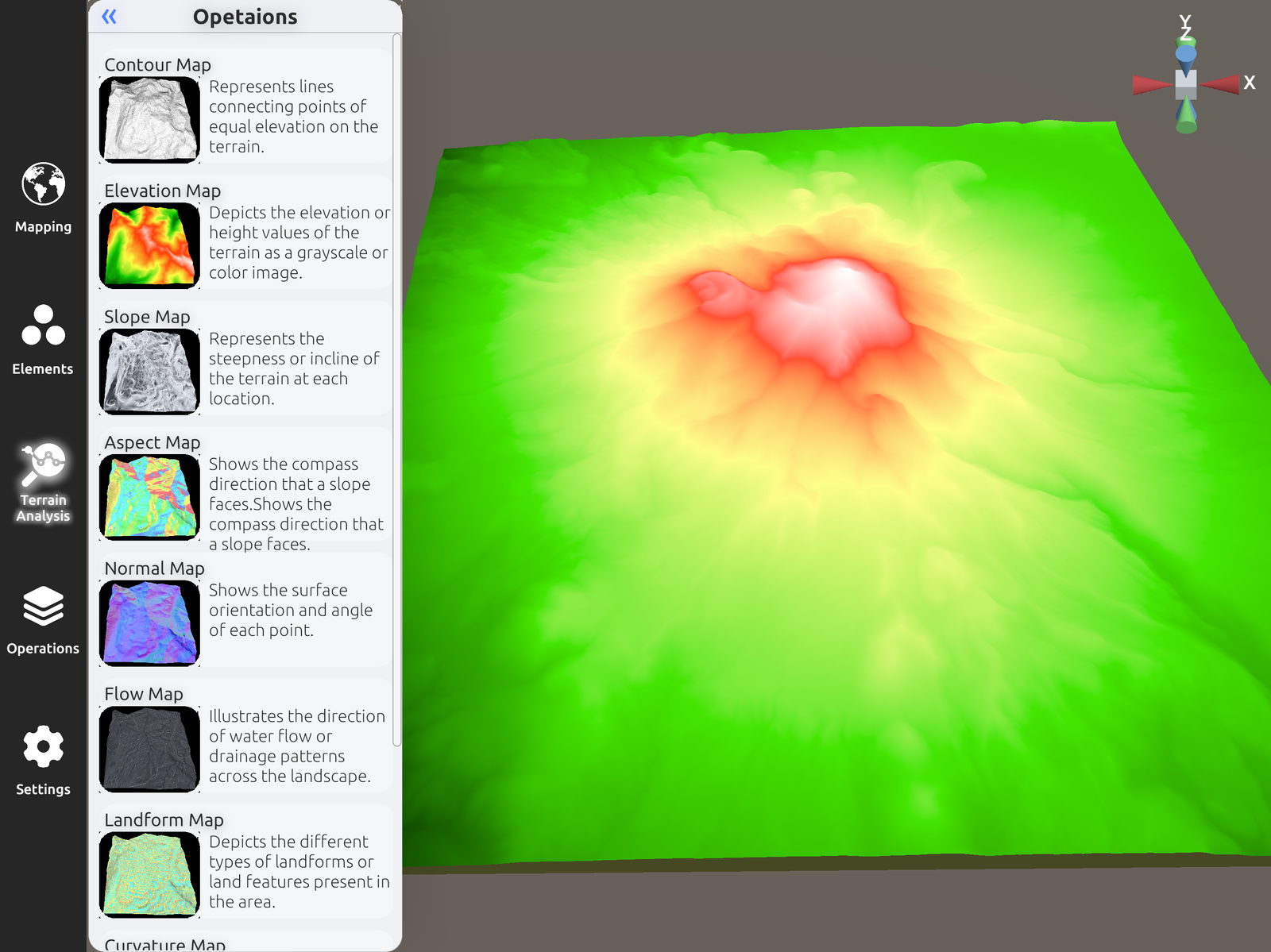Screen dimensions: 1271x952
Task: Click the 'Elevation Map' title
Action: click(162, 191)
